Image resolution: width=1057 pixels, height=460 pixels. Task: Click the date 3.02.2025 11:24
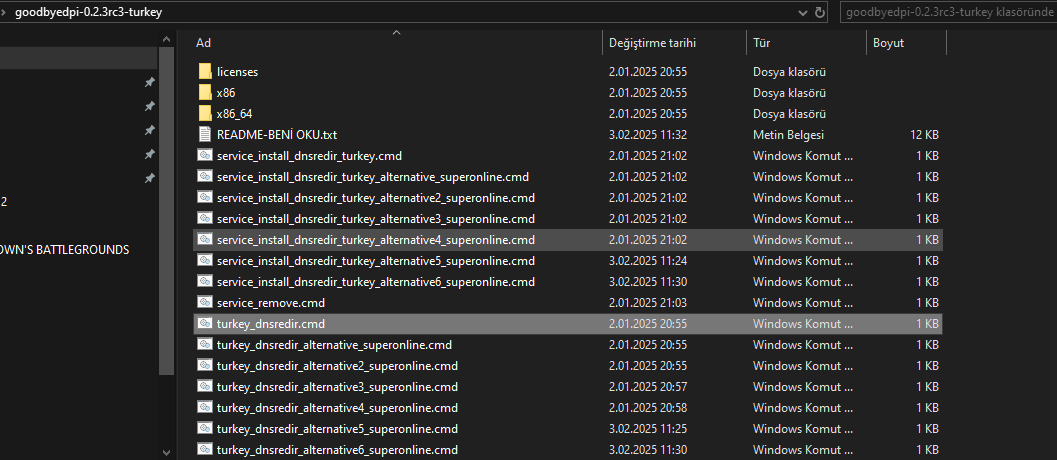coord(648,260)
